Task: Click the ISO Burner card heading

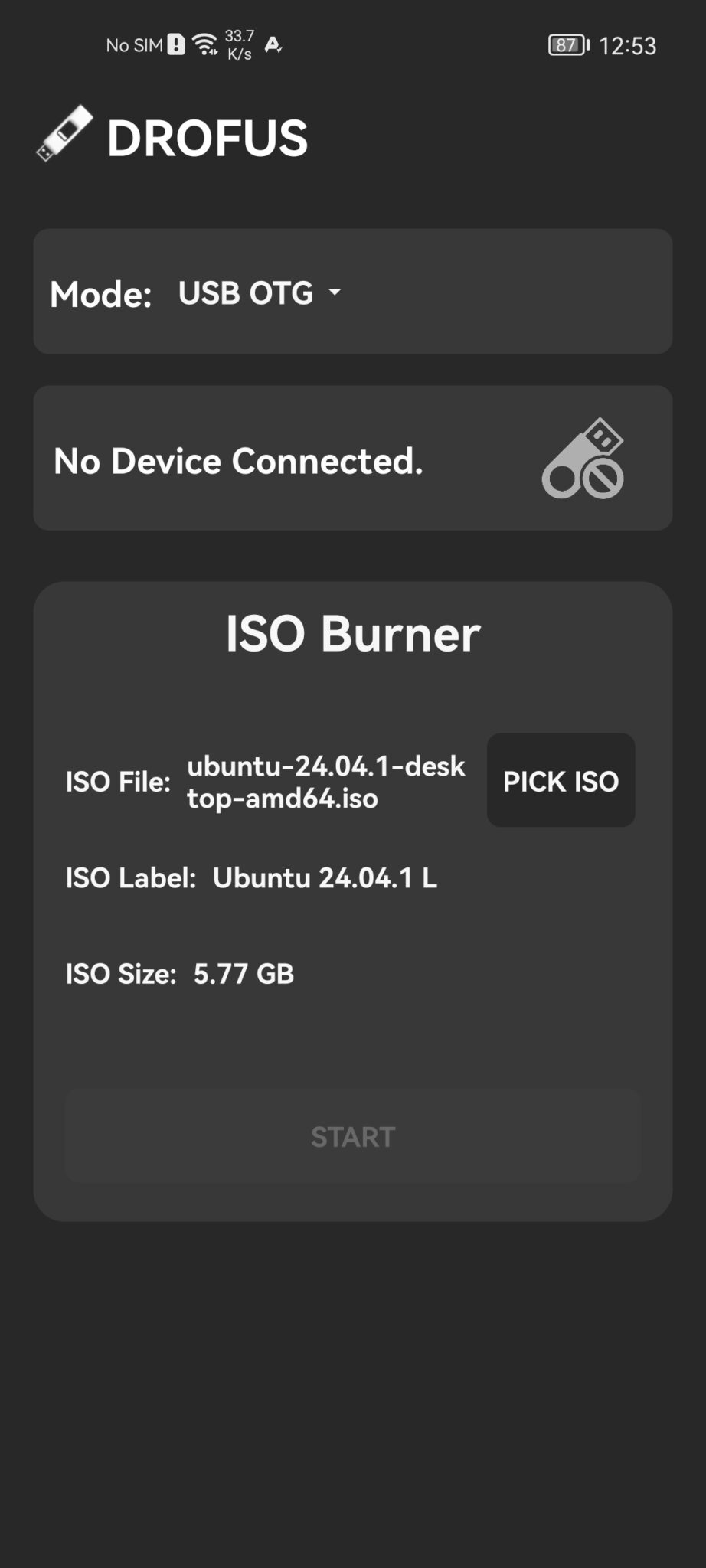Action: coord(352,632)
